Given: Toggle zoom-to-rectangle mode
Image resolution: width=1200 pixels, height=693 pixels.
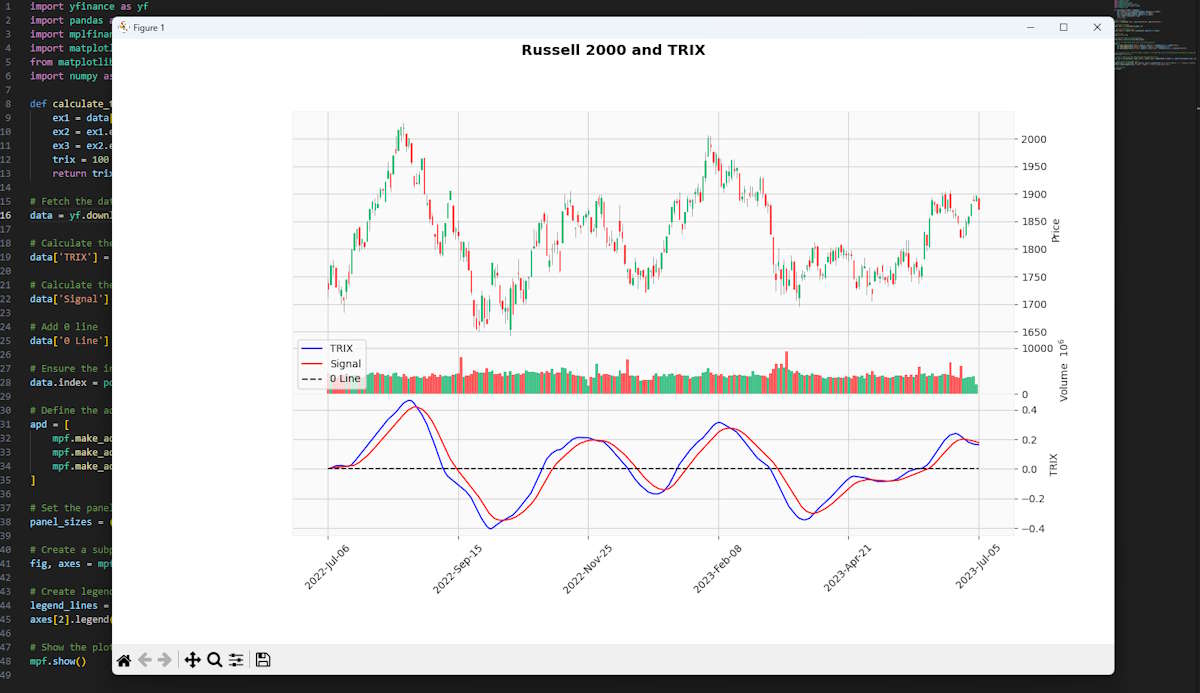Looking at the screenshot, I should click(213, 659).
